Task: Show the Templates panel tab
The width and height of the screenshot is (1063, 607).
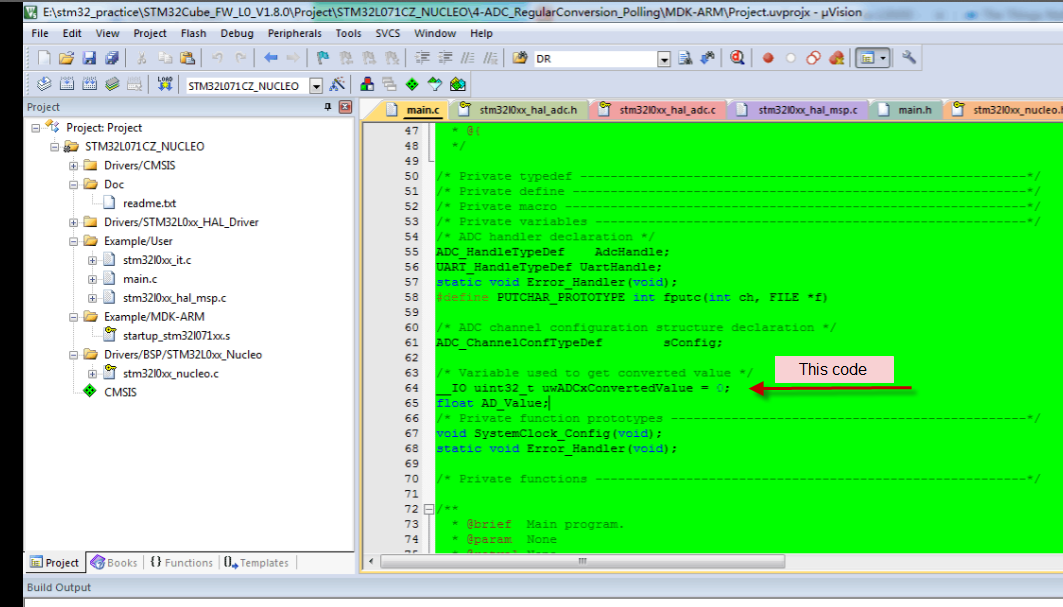Action: point(257,562)
